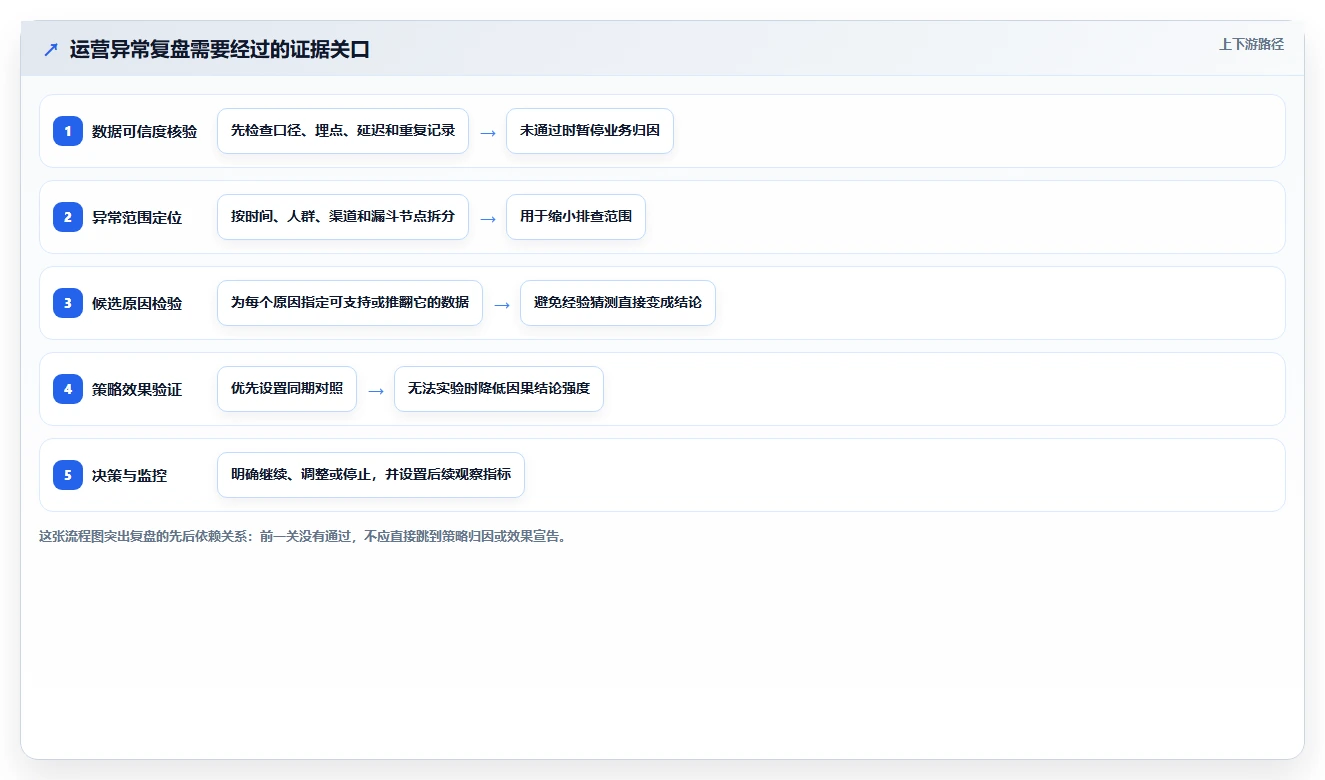Viewport: 1325px width, 780px height.
Task: Click the 异常范围定位 step label
Action: point(137,217)
